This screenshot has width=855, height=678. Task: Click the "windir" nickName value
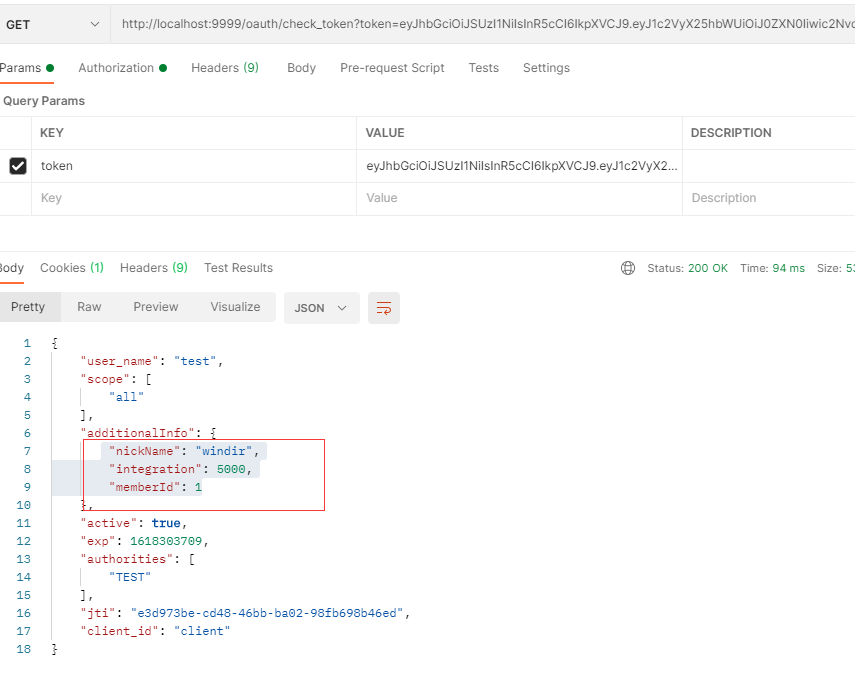[x=224, y=451]
